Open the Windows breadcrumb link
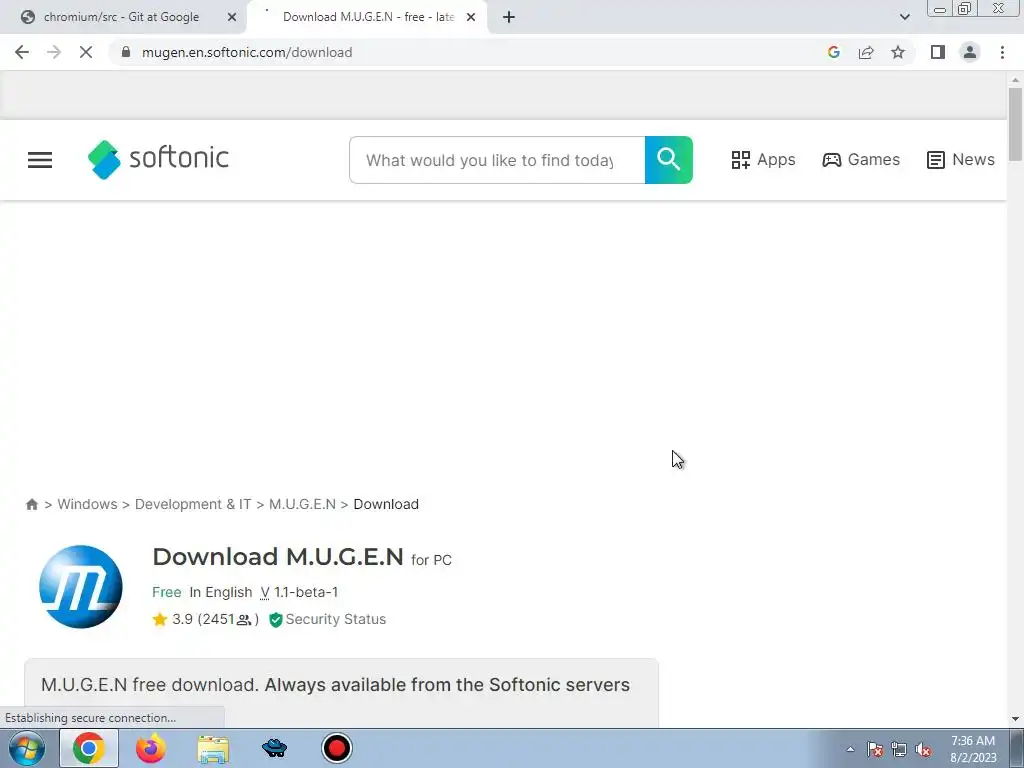 [88, 504]
